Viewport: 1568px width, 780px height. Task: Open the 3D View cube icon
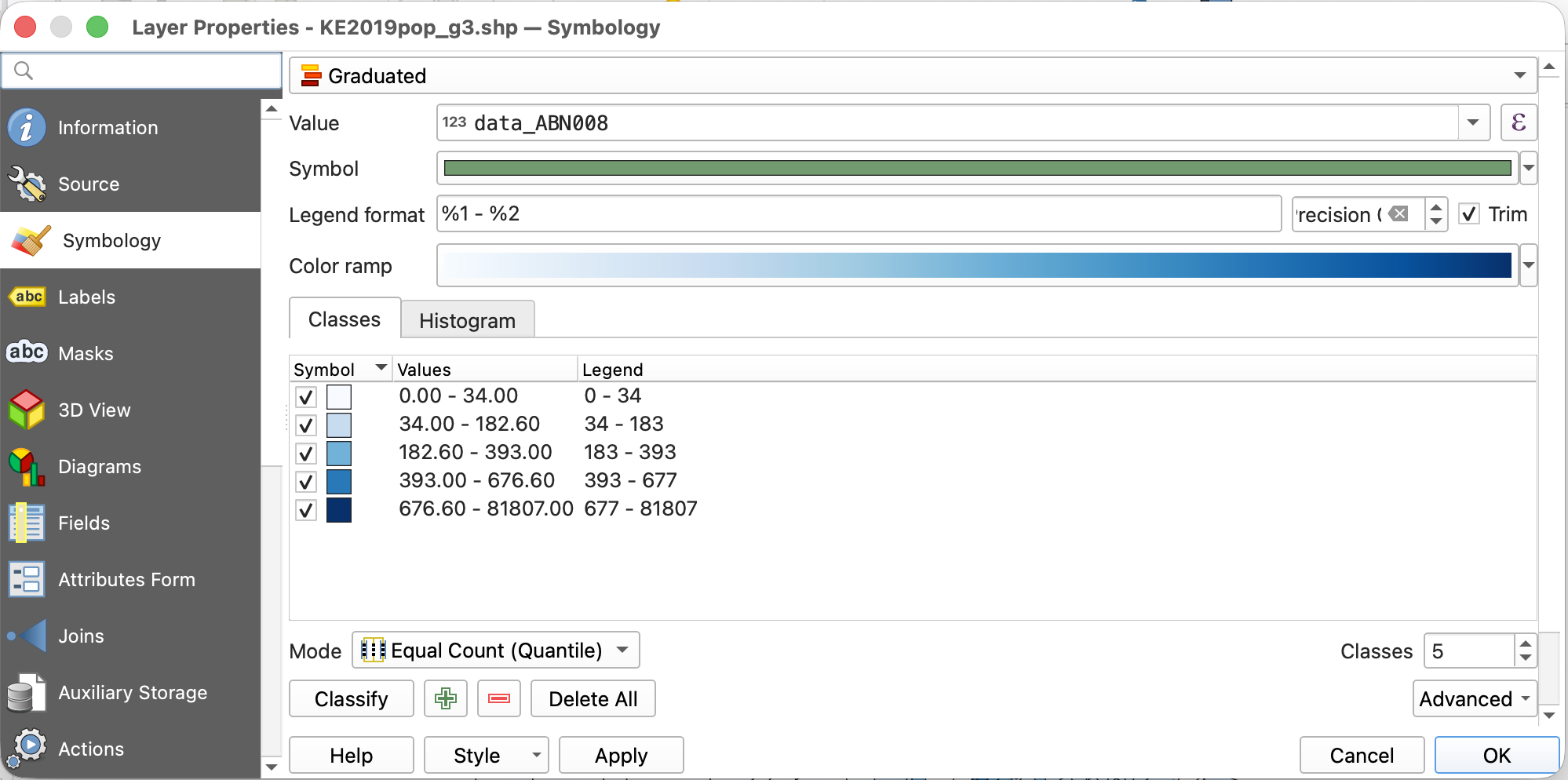click(x=27, y=410)
